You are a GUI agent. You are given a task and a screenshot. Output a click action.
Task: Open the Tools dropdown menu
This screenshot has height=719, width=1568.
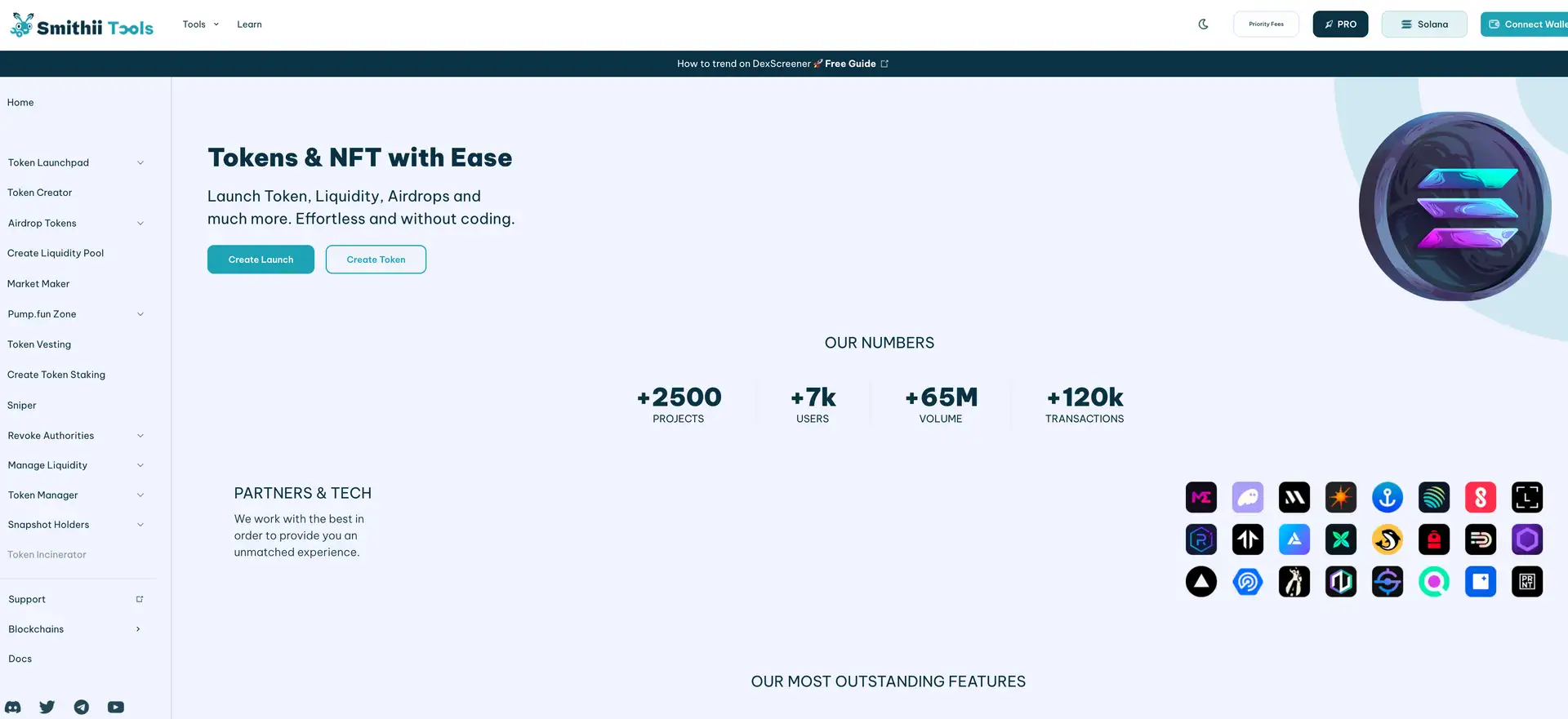click(x=200, y=24)
